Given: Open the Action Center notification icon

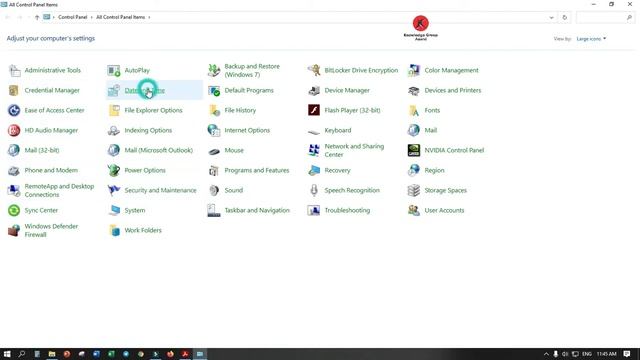Looking at the screenshot, I should click(x=627, y=354).
